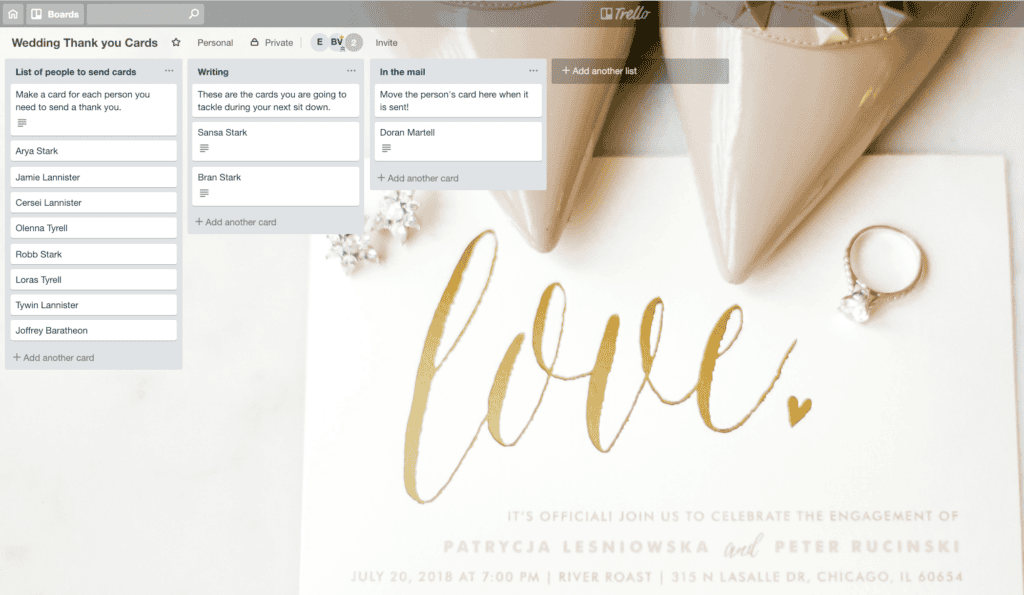Open menu for List of people list

point(169,71)
